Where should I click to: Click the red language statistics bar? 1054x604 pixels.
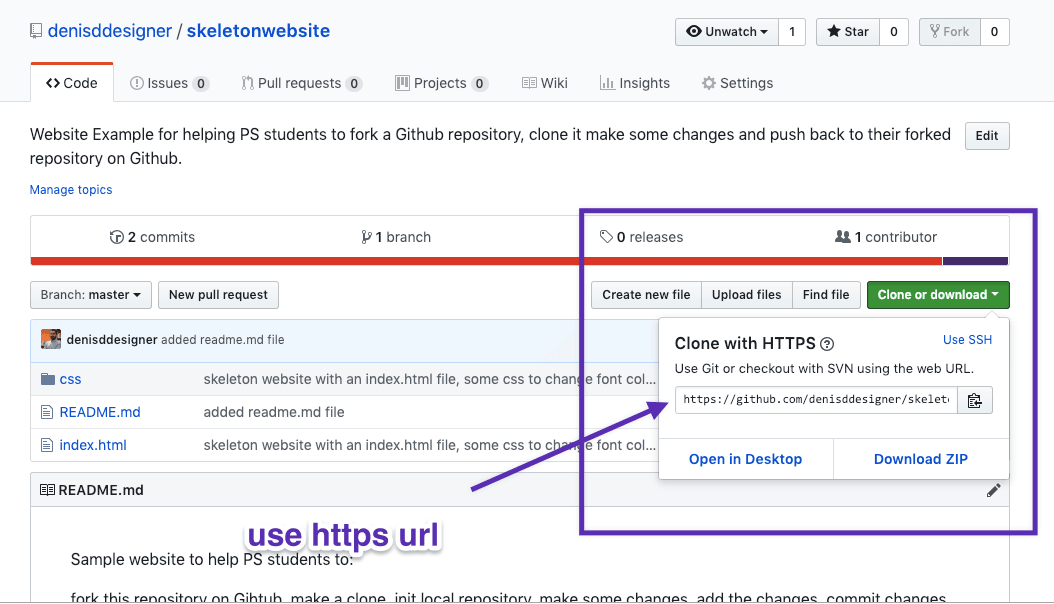click(480, 260)
